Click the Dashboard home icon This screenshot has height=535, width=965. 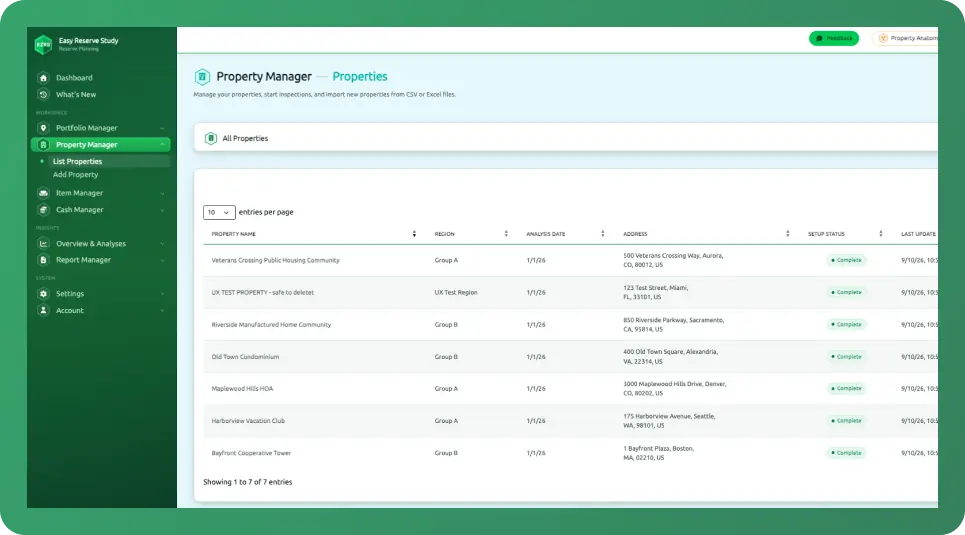point(43,78)
